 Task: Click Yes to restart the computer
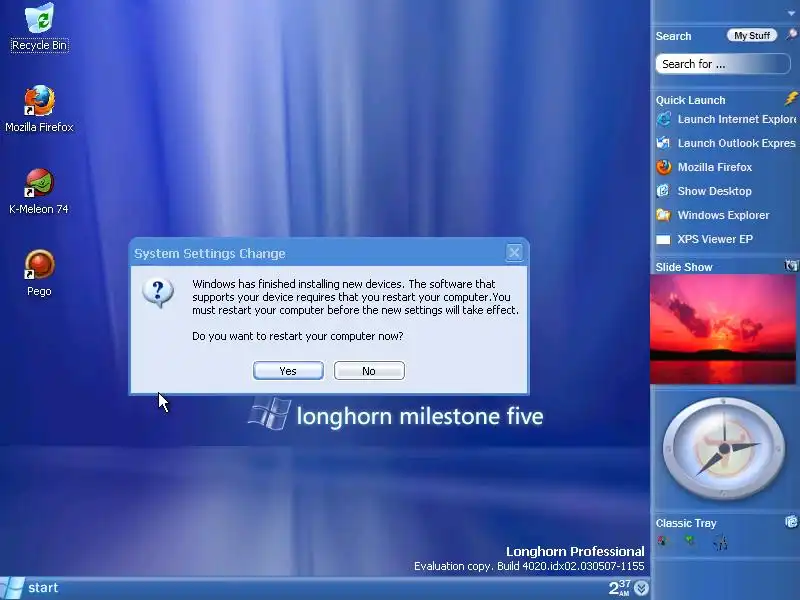coord(288,371)
